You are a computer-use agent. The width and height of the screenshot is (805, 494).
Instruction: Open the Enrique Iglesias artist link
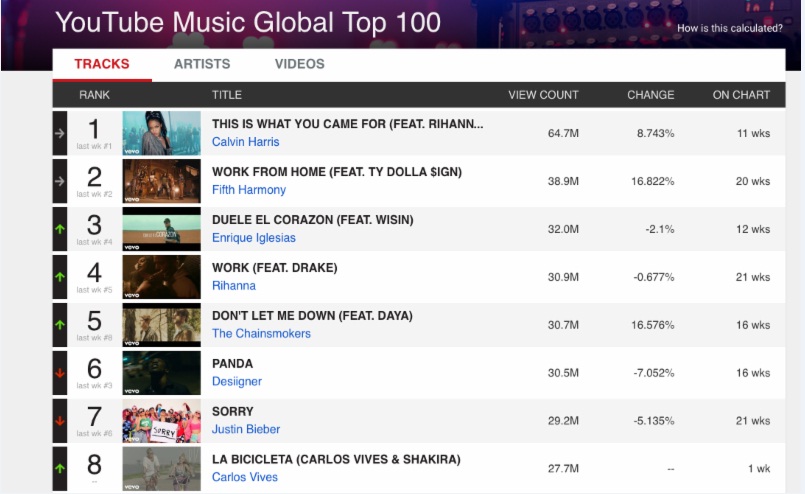254,238
